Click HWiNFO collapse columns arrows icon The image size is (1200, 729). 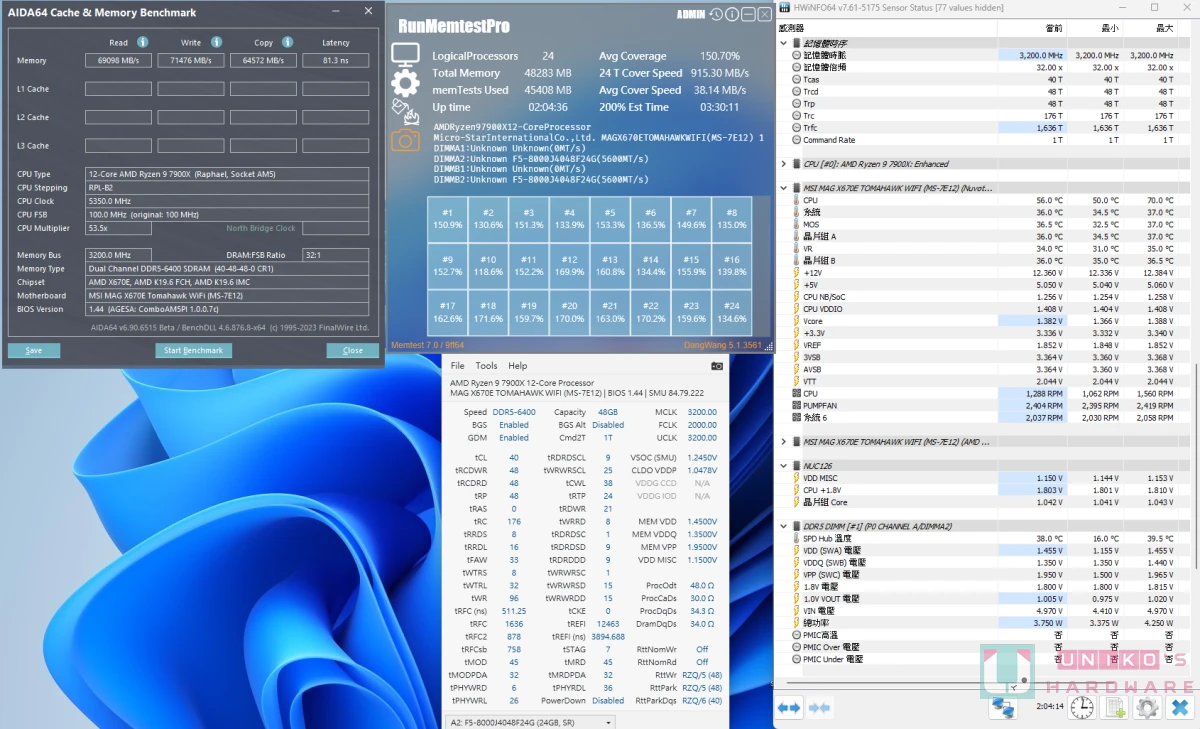819,708
